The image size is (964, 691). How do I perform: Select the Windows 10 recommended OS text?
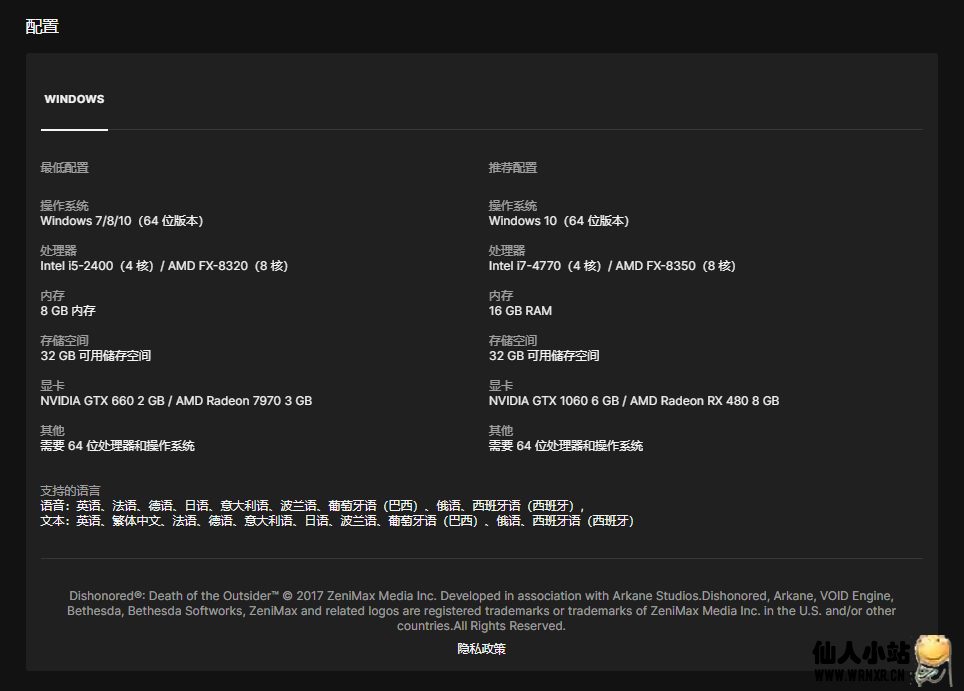(x=558, y=221)
